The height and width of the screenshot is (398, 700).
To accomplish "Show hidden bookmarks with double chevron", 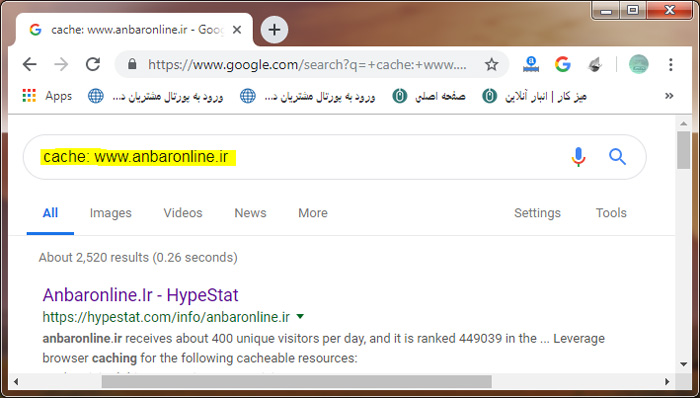I will (x=669, y=96).
